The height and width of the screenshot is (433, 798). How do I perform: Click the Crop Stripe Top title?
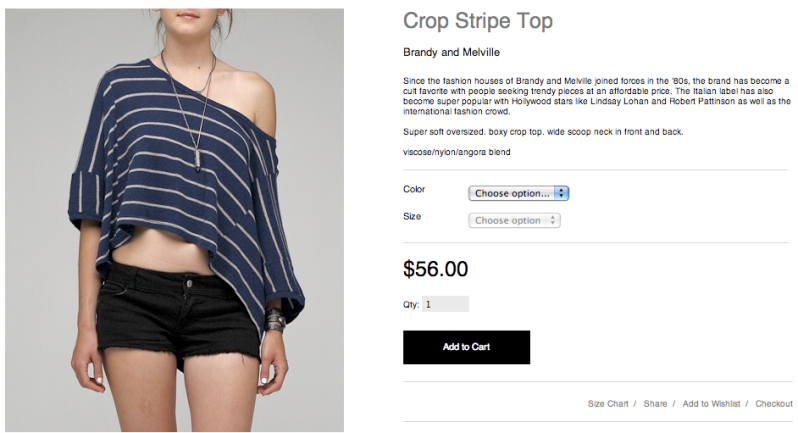click(x=478, y=21)
